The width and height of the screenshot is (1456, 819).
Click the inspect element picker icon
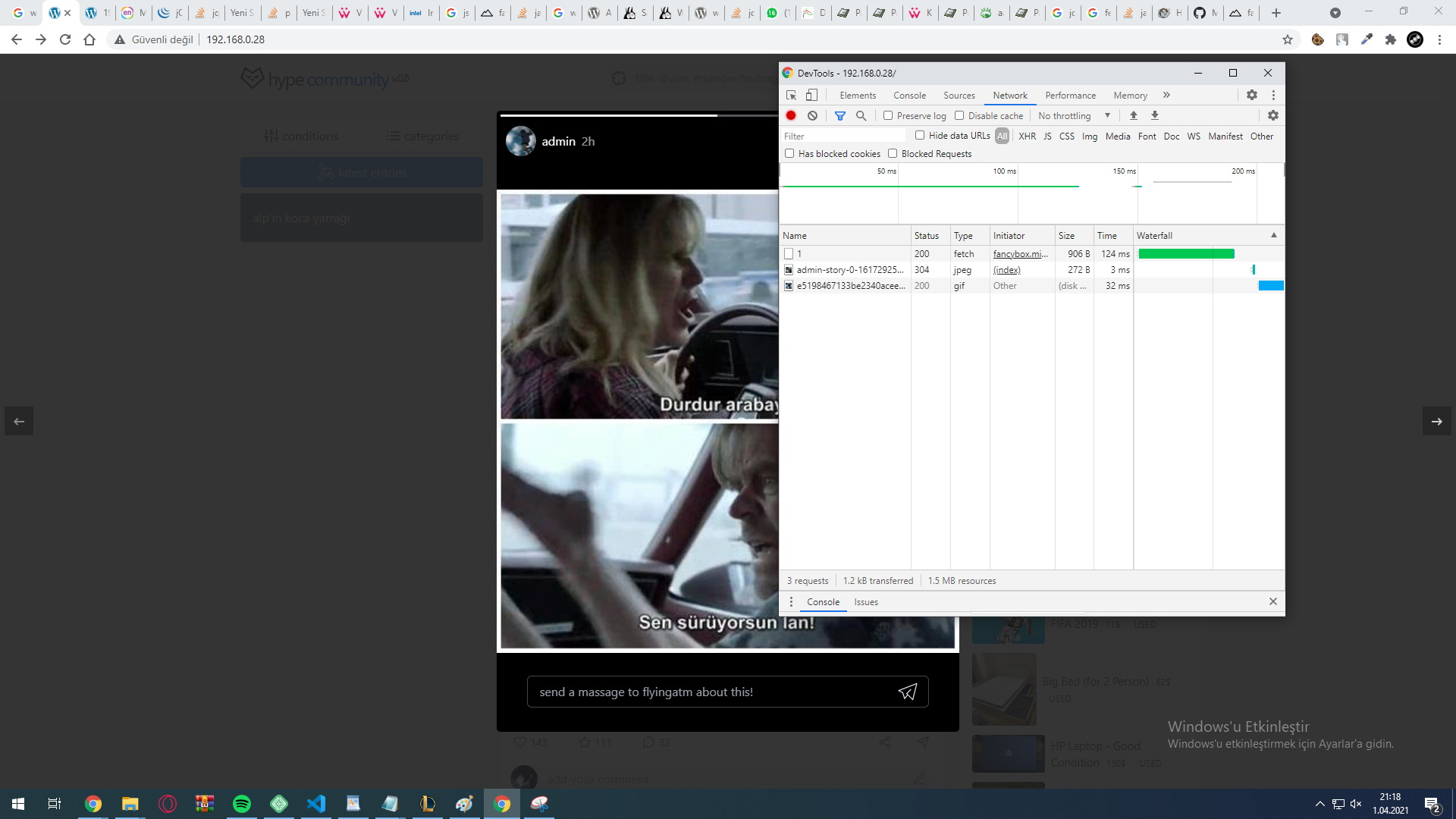[791, 95]
